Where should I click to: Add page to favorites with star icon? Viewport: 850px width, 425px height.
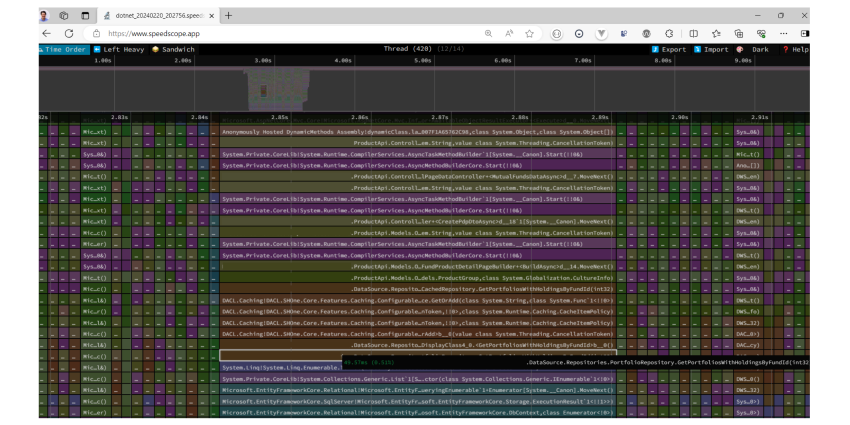coord(530,34)
